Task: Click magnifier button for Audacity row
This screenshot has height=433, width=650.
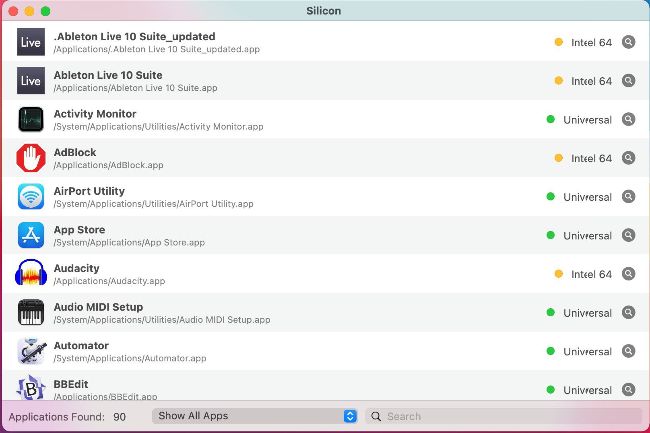Action: pos(628,274)
